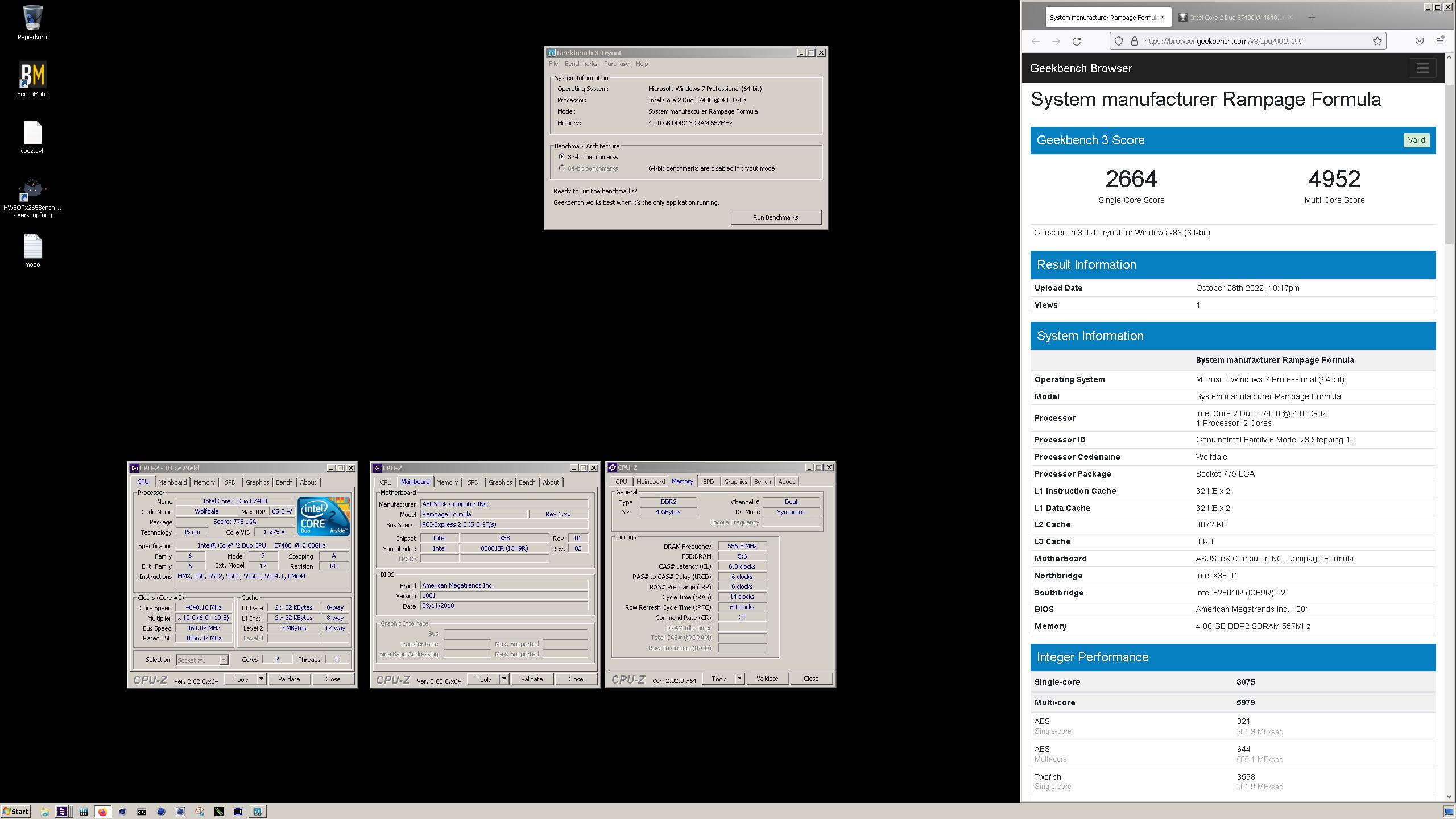
Task: Open the Socket #1 selection dropdown
Action: 202,660
